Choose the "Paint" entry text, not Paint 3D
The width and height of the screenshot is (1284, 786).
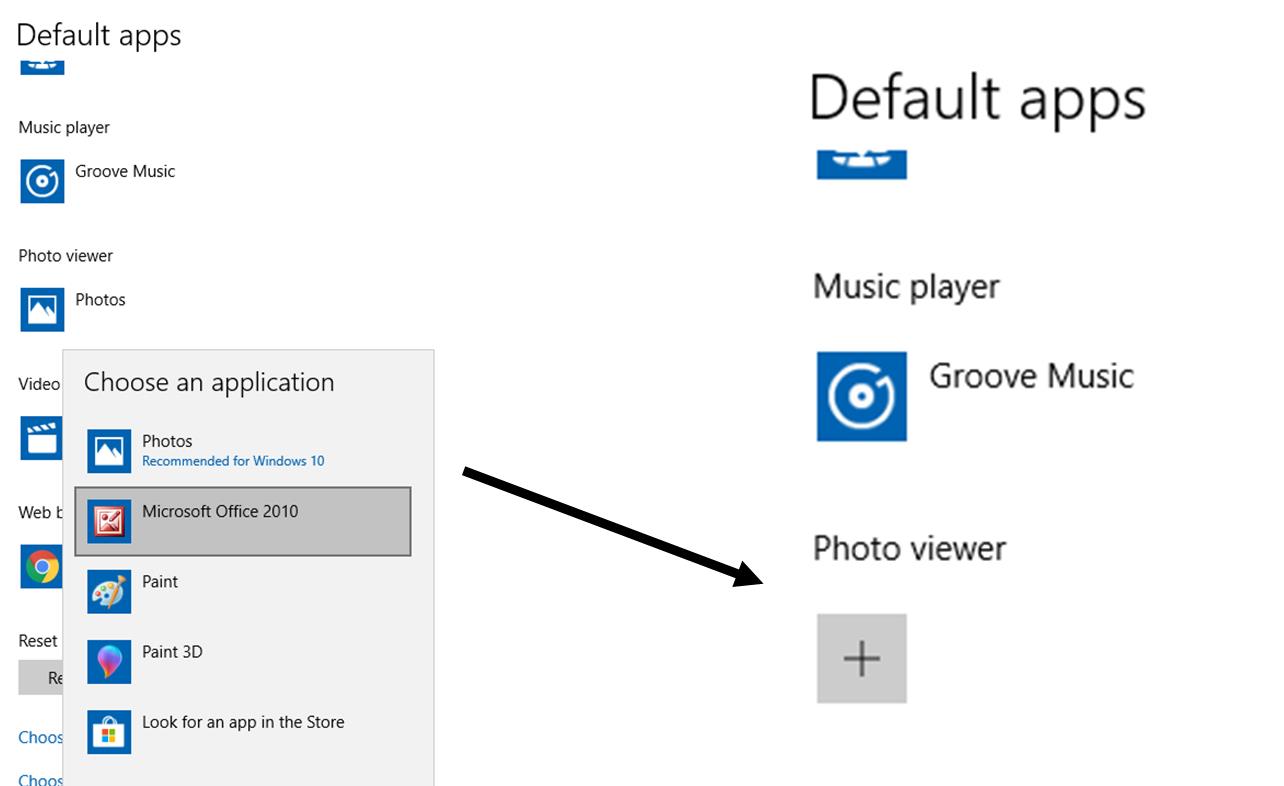(x=160, y=582)
